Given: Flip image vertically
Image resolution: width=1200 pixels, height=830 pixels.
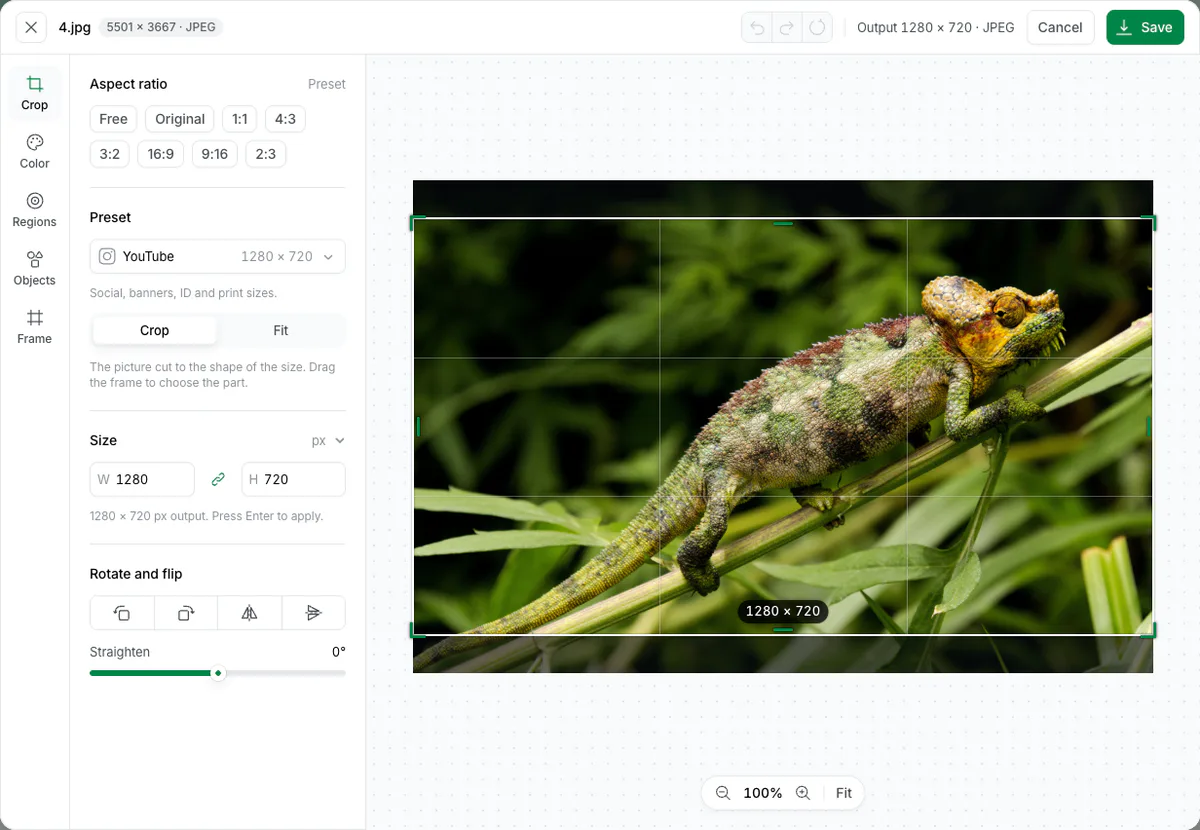Looking at the screenshot, I should tap(314, 613).
